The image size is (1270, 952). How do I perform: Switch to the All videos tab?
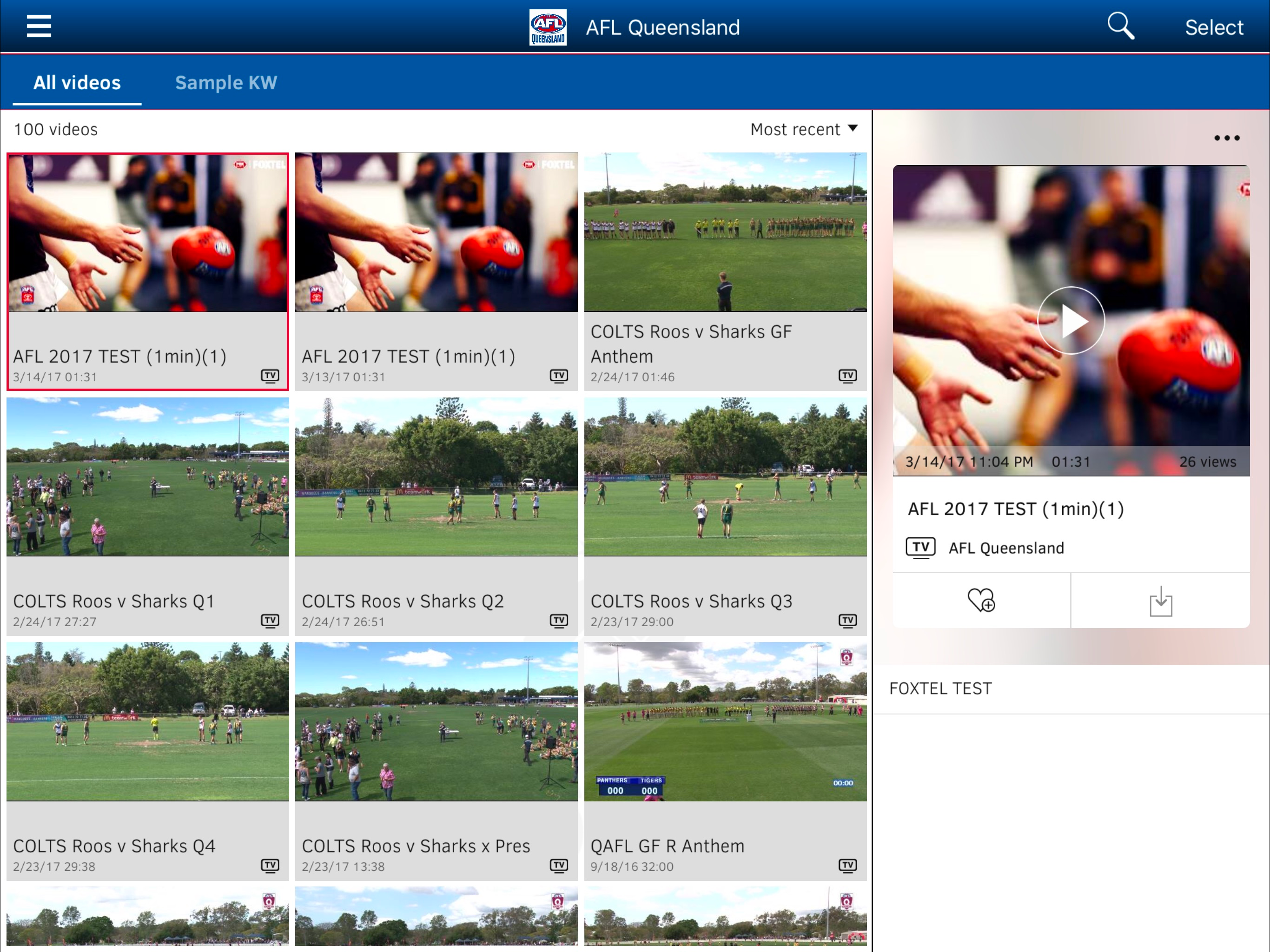(x=77, y=83)
